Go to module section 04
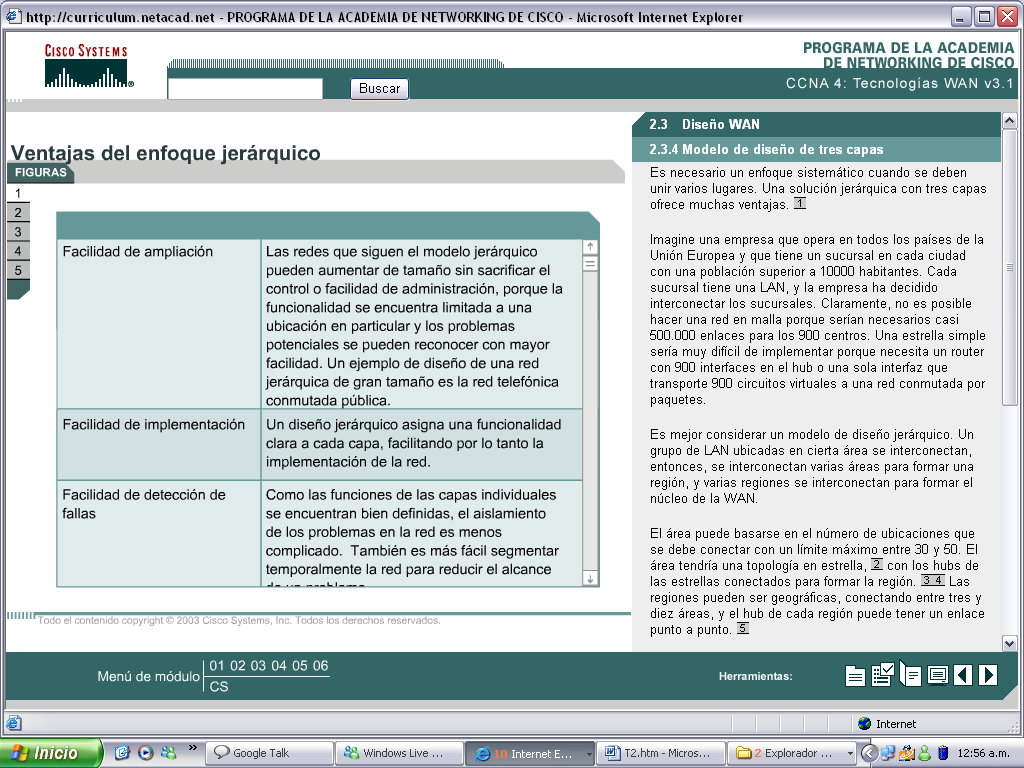The height and width of the screenshot is (768, 1024). point(279,666)
